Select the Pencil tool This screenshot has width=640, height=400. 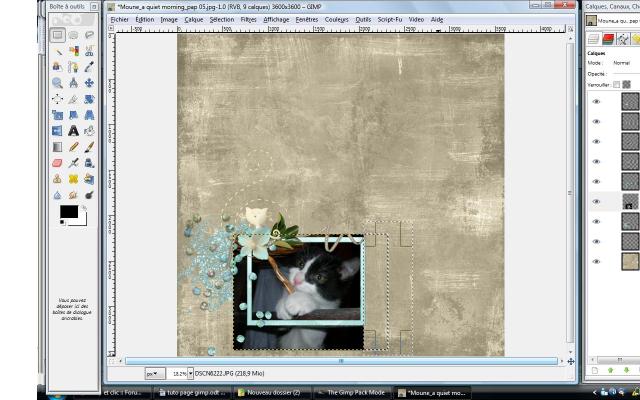click(x=73, y=147)
